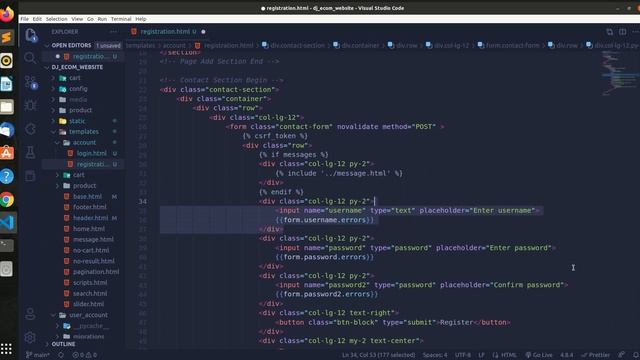Image resolution: width=640 pixels, height=360 pixels.
Task: Open the Edit menu
Action: (x=37, y=19)
